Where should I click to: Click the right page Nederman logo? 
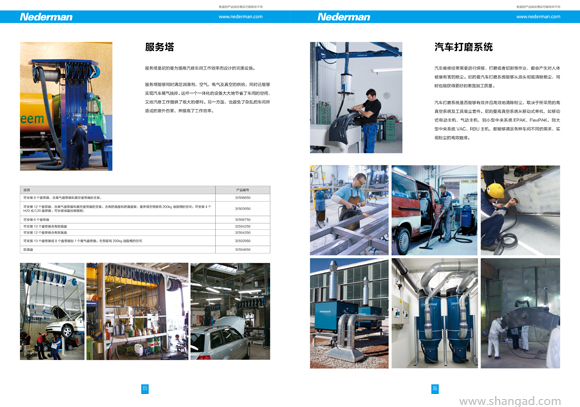coord(344,17)
